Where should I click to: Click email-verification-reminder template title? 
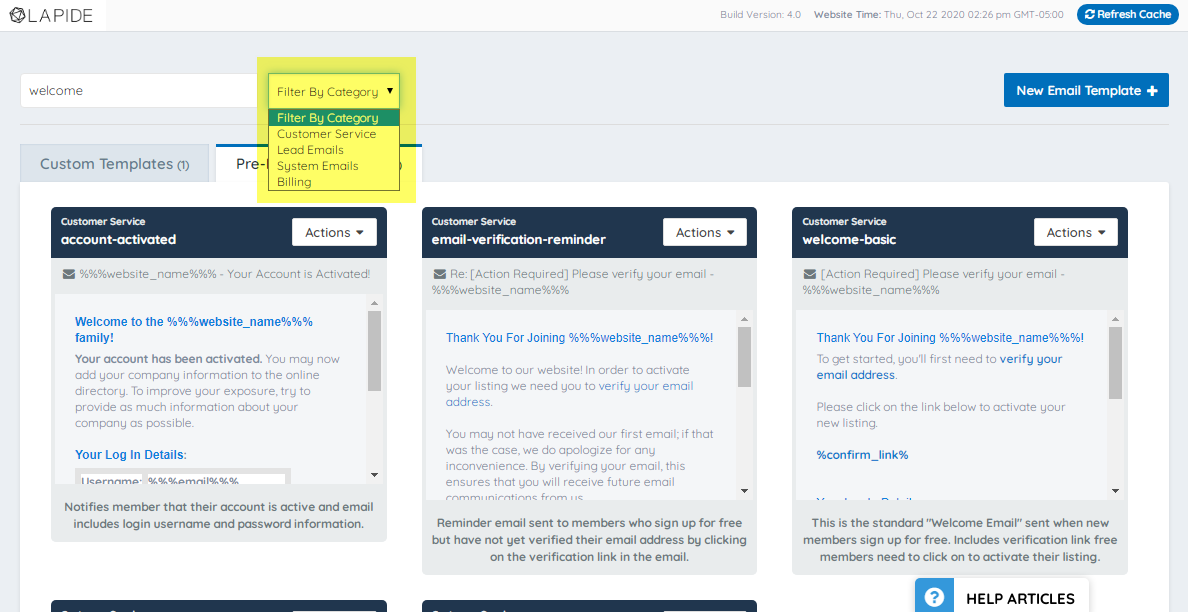pos(518,239)
